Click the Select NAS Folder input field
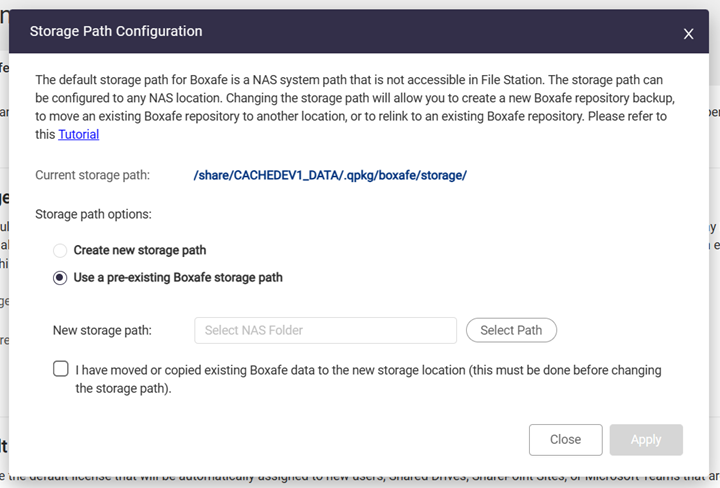 click(x=325, y=330)
